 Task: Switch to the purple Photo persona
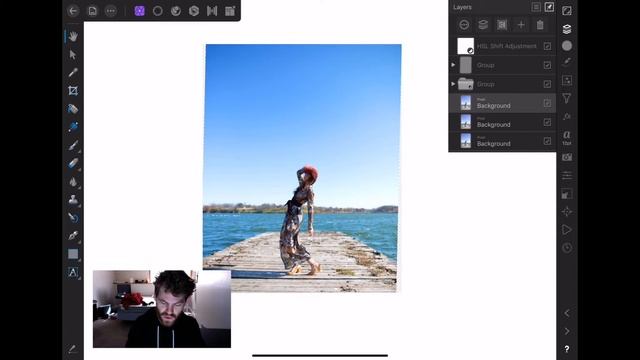pyautogui.click(x=140, y=11)
